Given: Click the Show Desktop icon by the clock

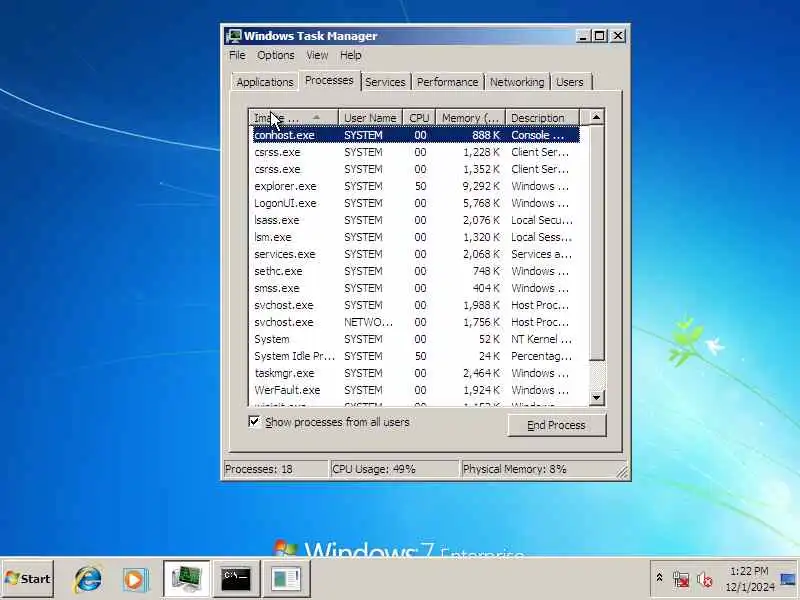Looking at the screenshot, I should click(x=789, y=579).
